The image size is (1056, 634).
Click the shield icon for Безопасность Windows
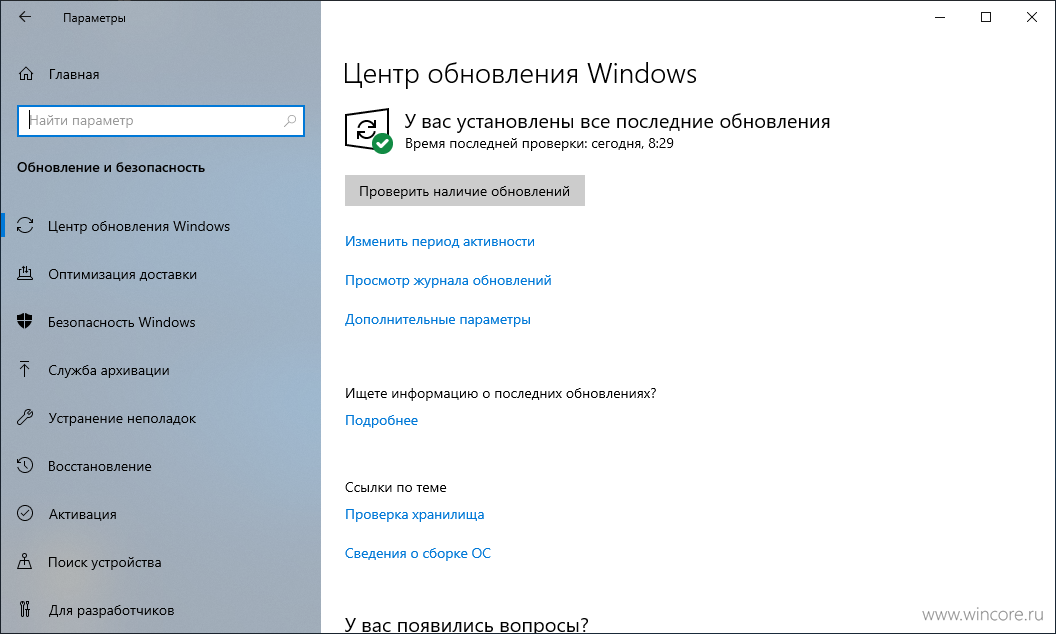[25, 321]
